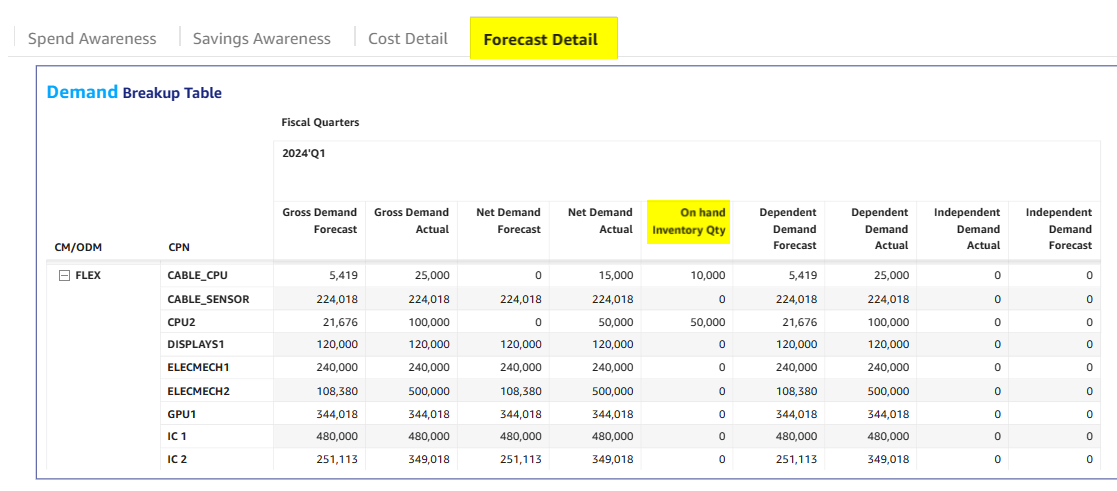Click ELECMECH2 net demand actual 500,000

(x=611, y=391)
